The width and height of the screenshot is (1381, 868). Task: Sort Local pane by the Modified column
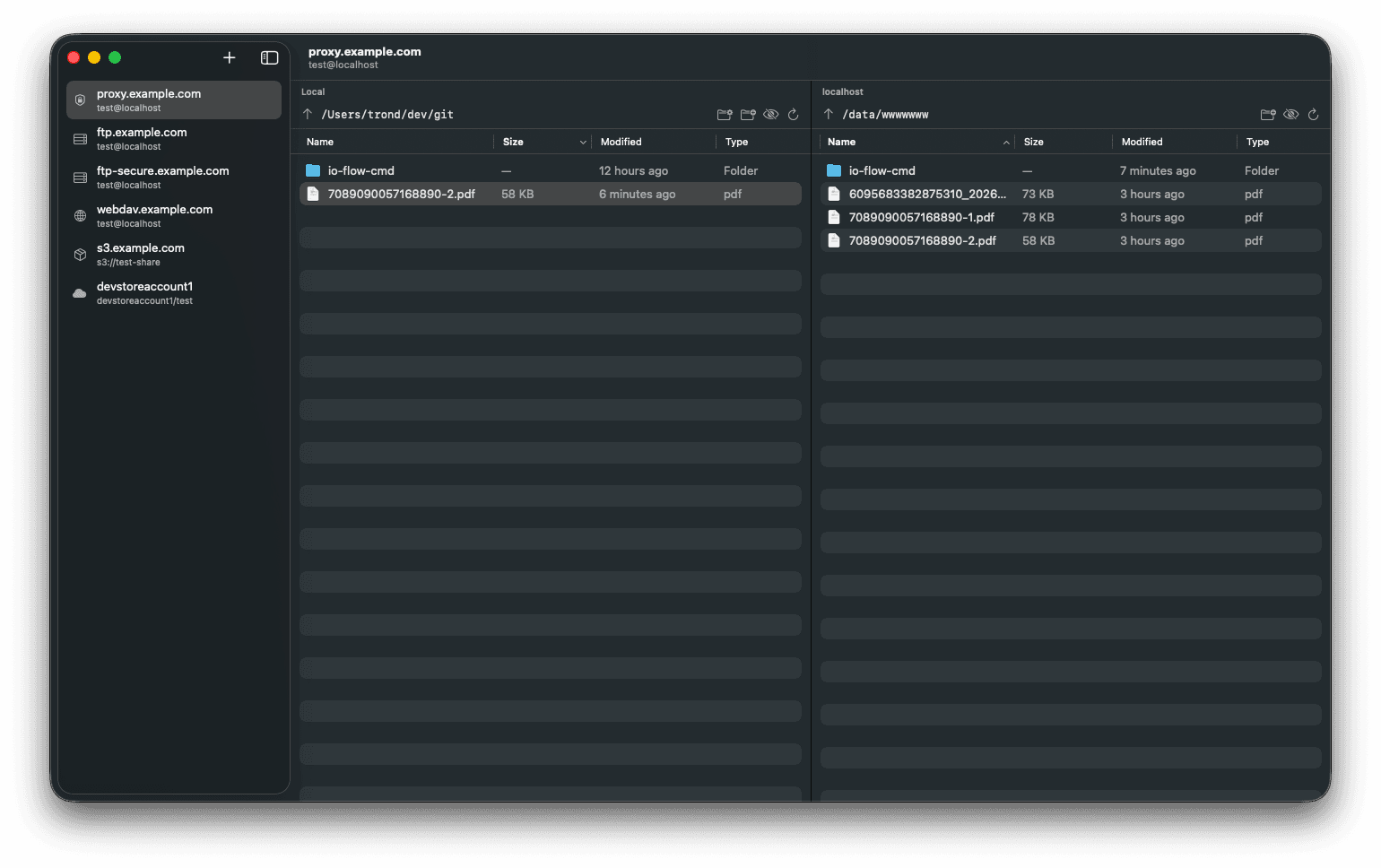click(621, 142)
